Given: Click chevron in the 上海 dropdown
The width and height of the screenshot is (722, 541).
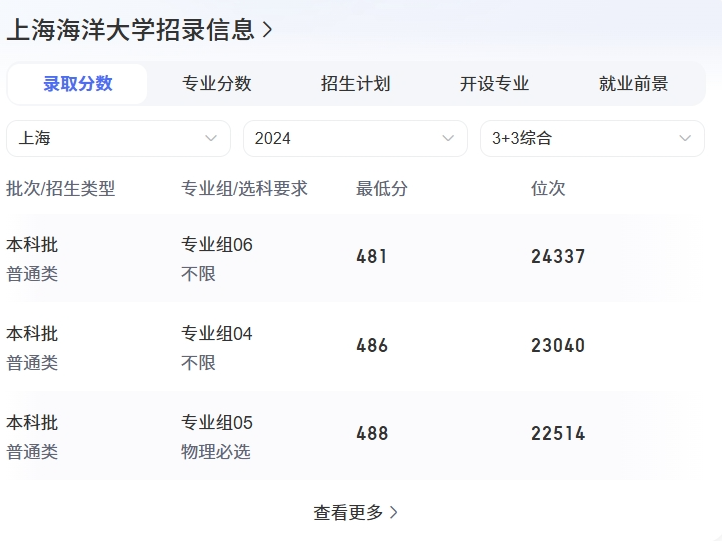Looking at the screenshot, I should (x=211, y=138).
